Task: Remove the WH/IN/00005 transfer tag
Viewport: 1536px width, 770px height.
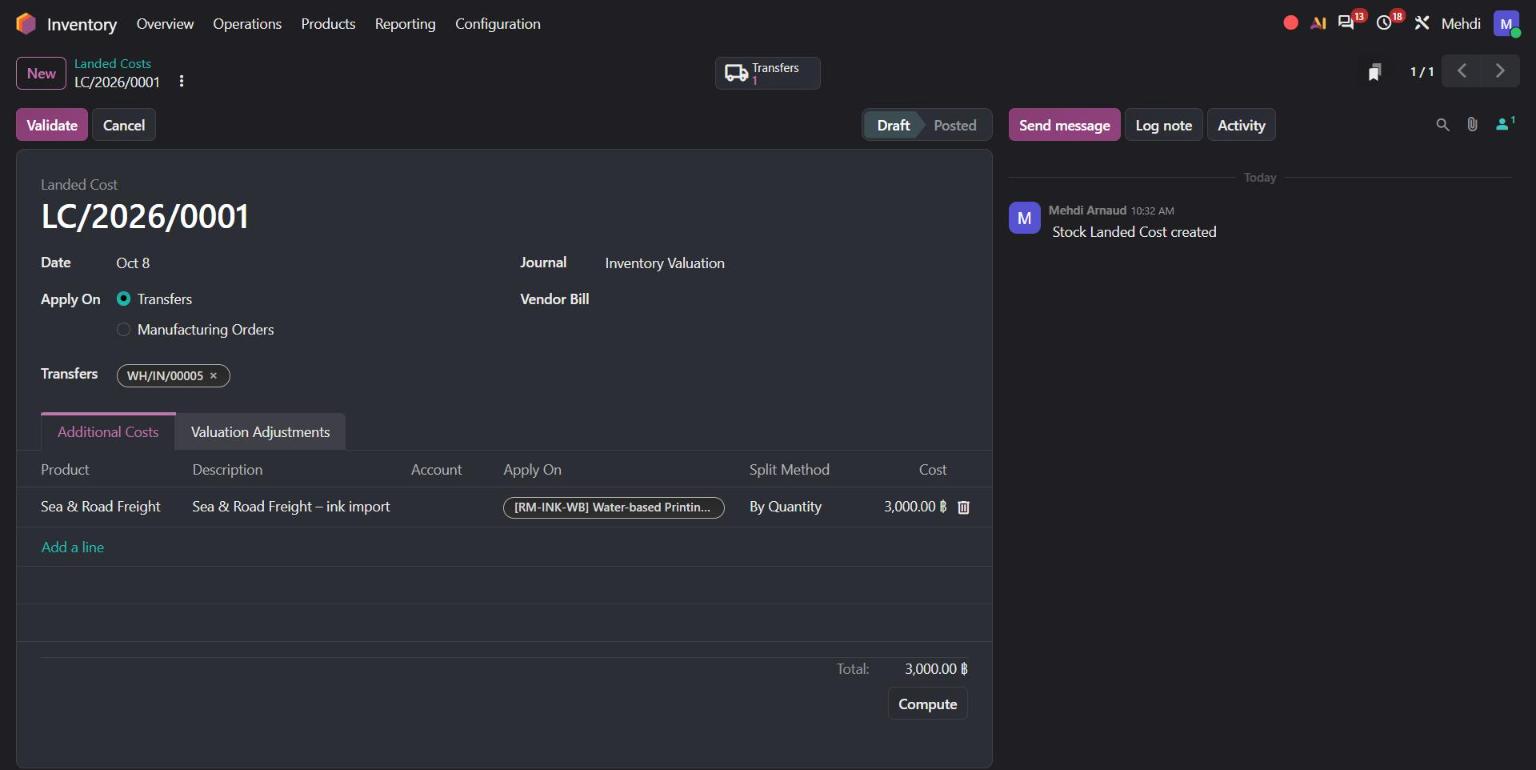Action: point(213,376)
